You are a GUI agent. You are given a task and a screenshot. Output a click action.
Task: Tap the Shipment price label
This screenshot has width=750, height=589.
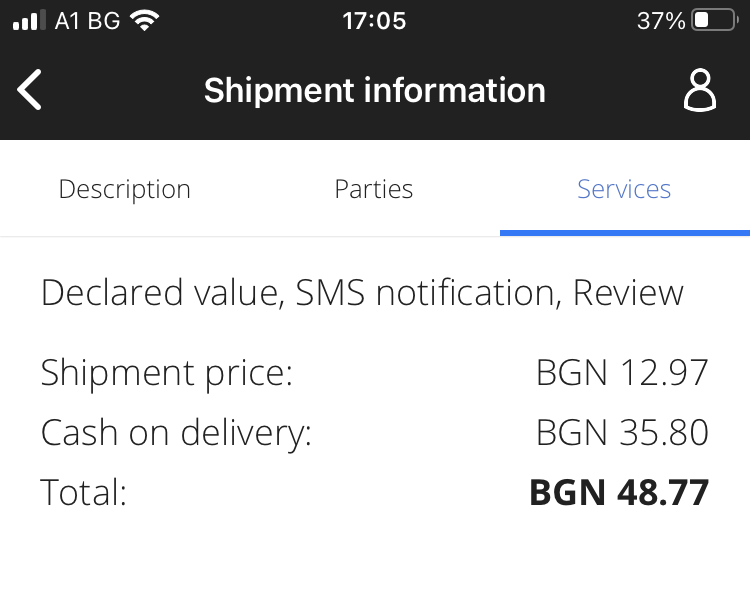click(166, 373)
